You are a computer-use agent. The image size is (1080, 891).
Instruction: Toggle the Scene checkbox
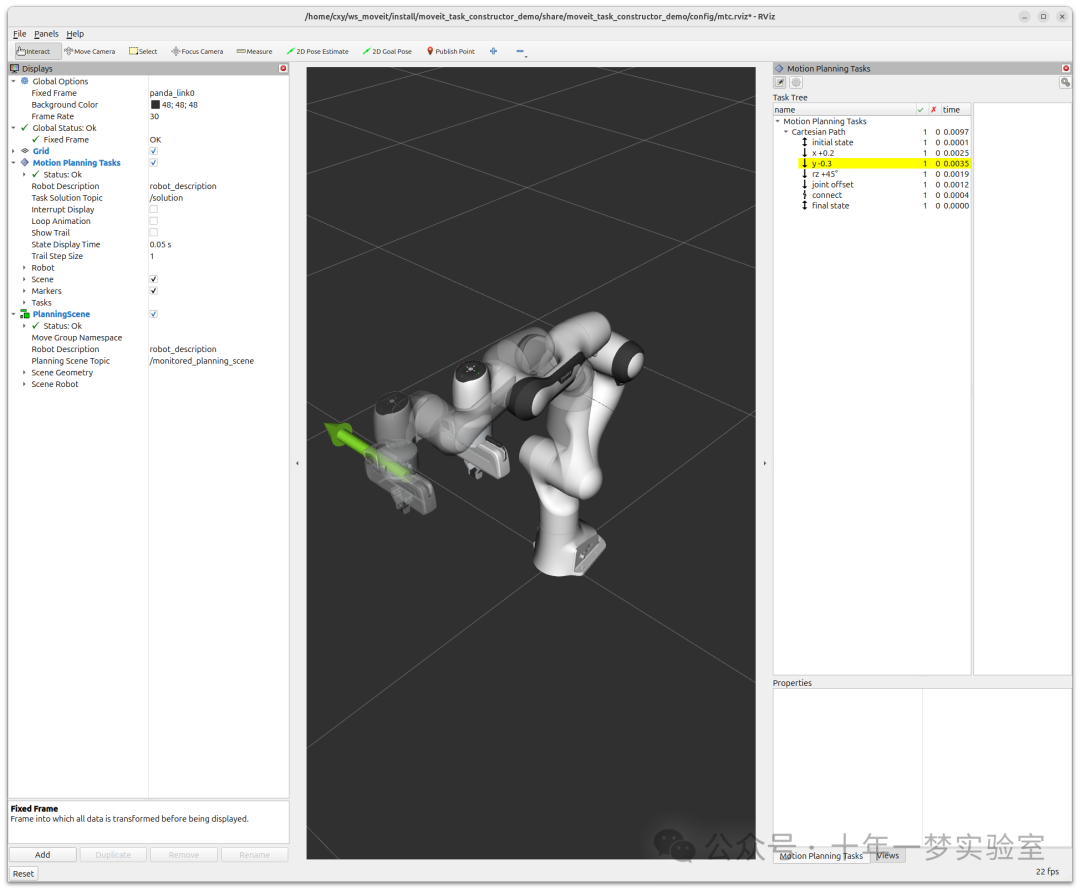point(154,279)
